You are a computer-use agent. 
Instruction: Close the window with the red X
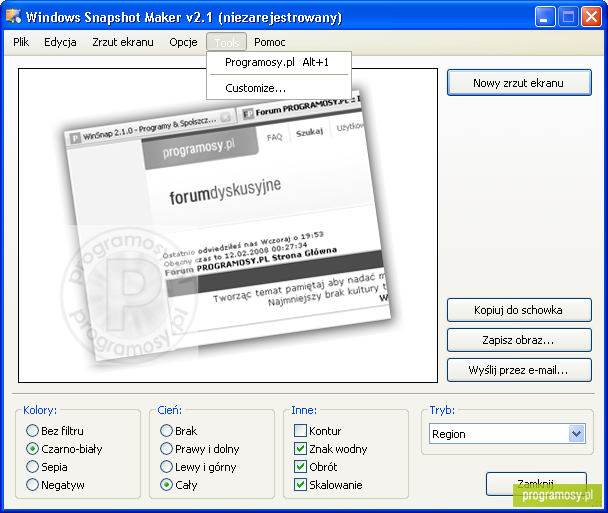coord(591,17)
